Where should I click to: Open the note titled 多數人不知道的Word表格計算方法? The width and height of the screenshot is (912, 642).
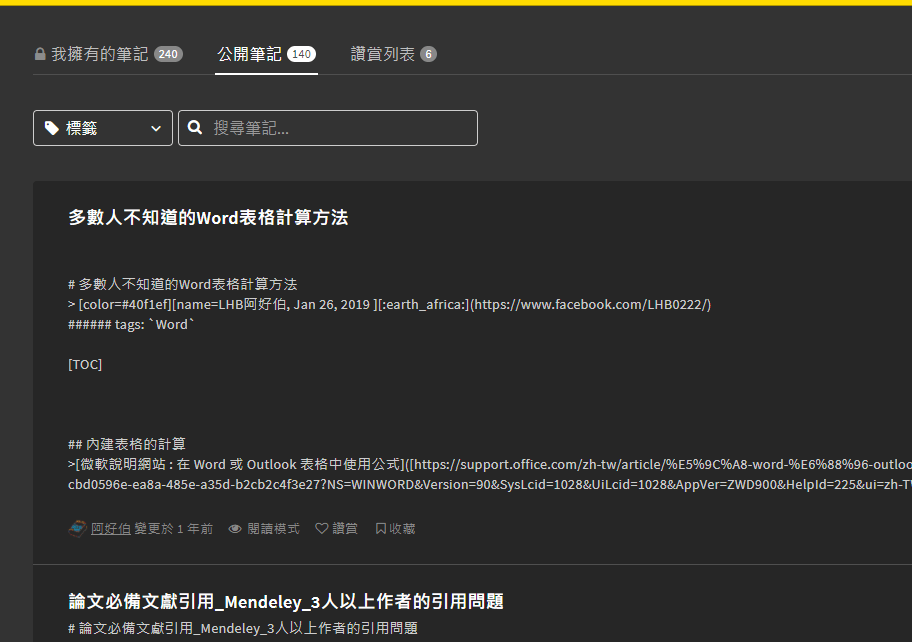pyautogui.click(x=208, y=217)
